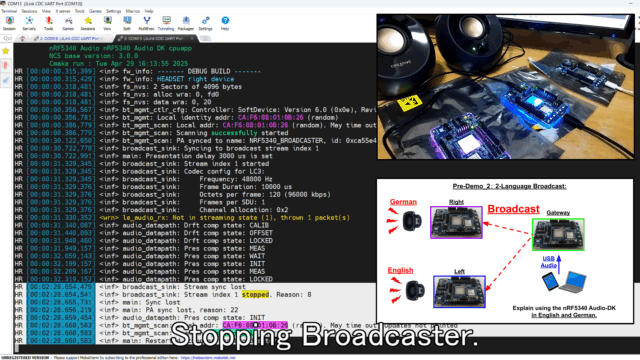Click the Servers toolbar icon
This screenshot has height=360, width=640.
click(x=29, y=23)
